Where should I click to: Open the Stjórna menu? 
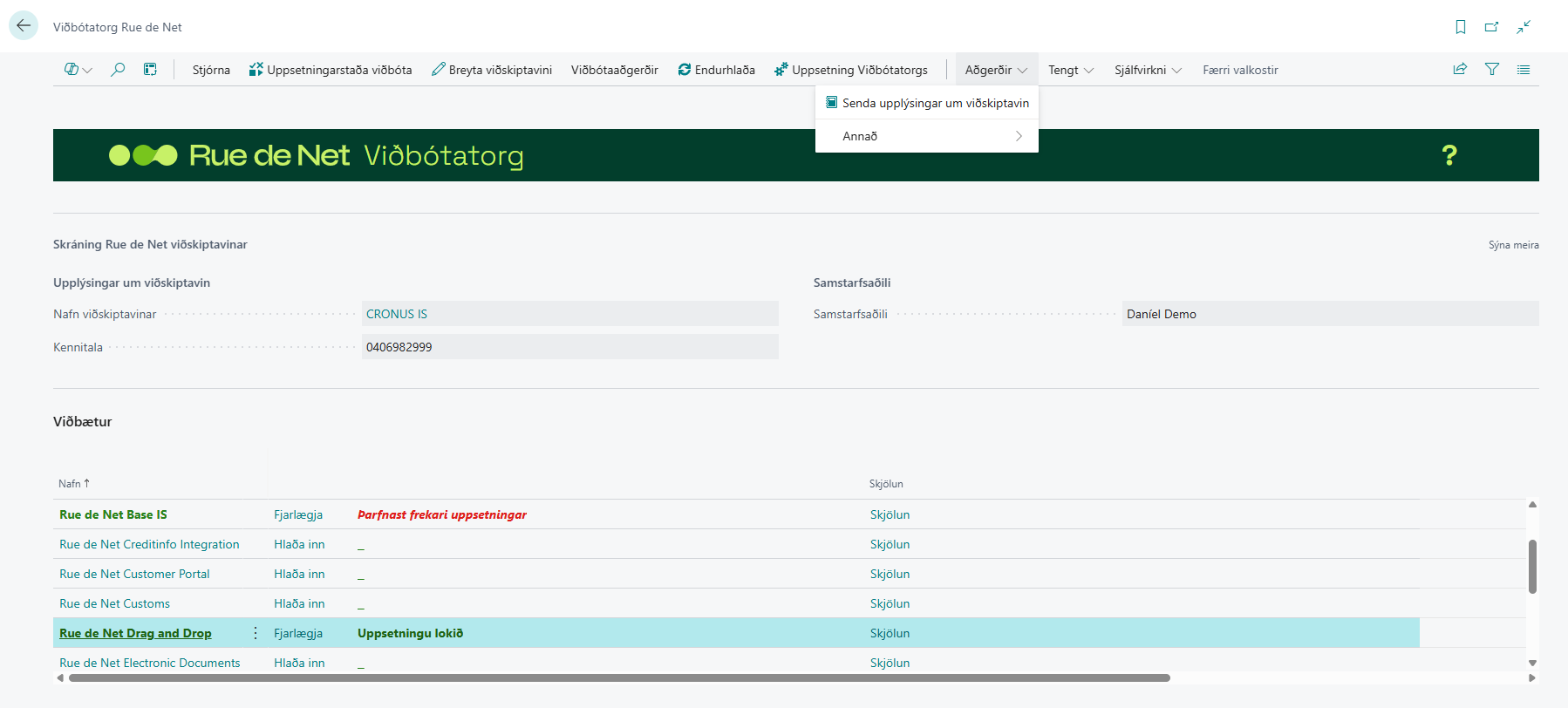[211, 70]
